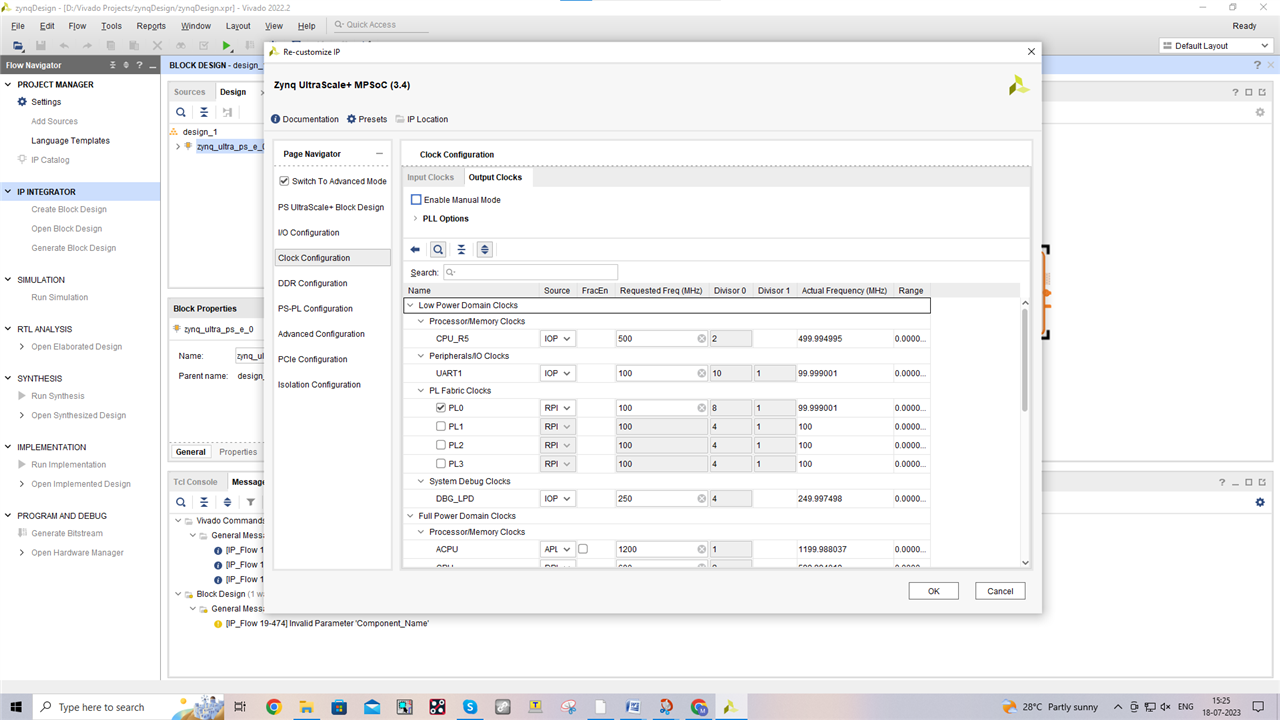Open Skype from the Windows taskbar
Image resolution: width=1280 pixels, height=720 pixels.
[x=469, y=707]
